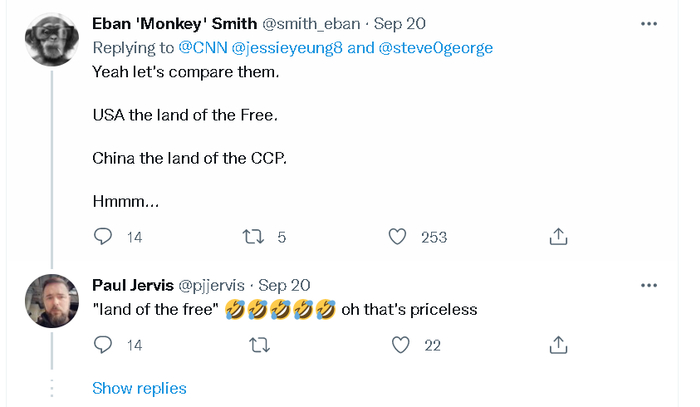Screen dimensions: 700x407
Task: Retweet Paul Jervis's tweet
Action: [258, 345]
